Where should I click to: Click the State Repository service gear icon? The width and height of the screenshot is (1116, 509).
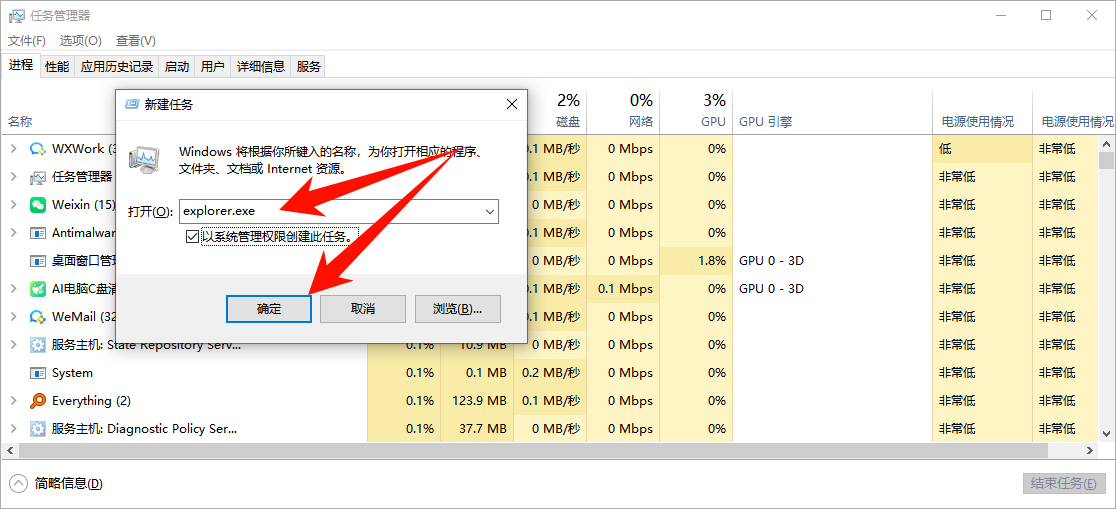(x=37, y=345)
